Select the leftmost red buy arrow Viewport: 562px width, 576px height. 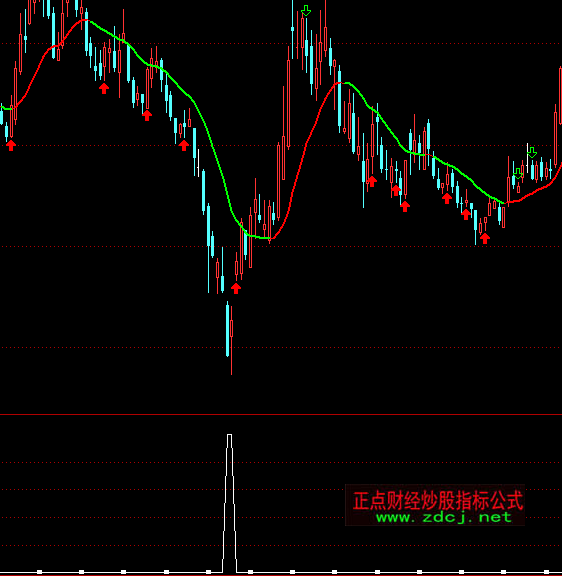click(11, 145)
